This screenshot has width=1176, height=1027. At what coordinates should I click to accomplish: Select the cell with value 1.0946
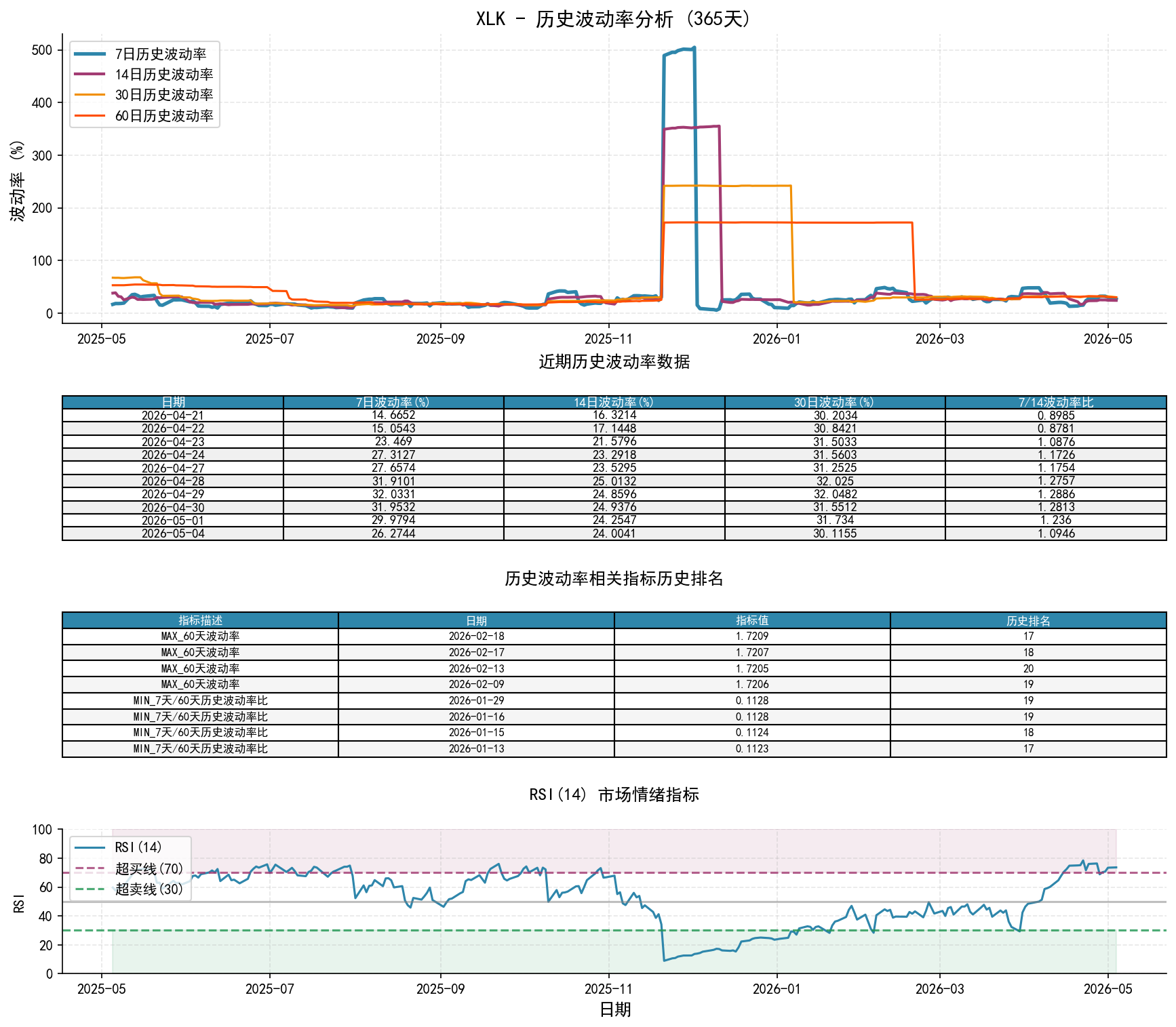(x=1056, y=533)
